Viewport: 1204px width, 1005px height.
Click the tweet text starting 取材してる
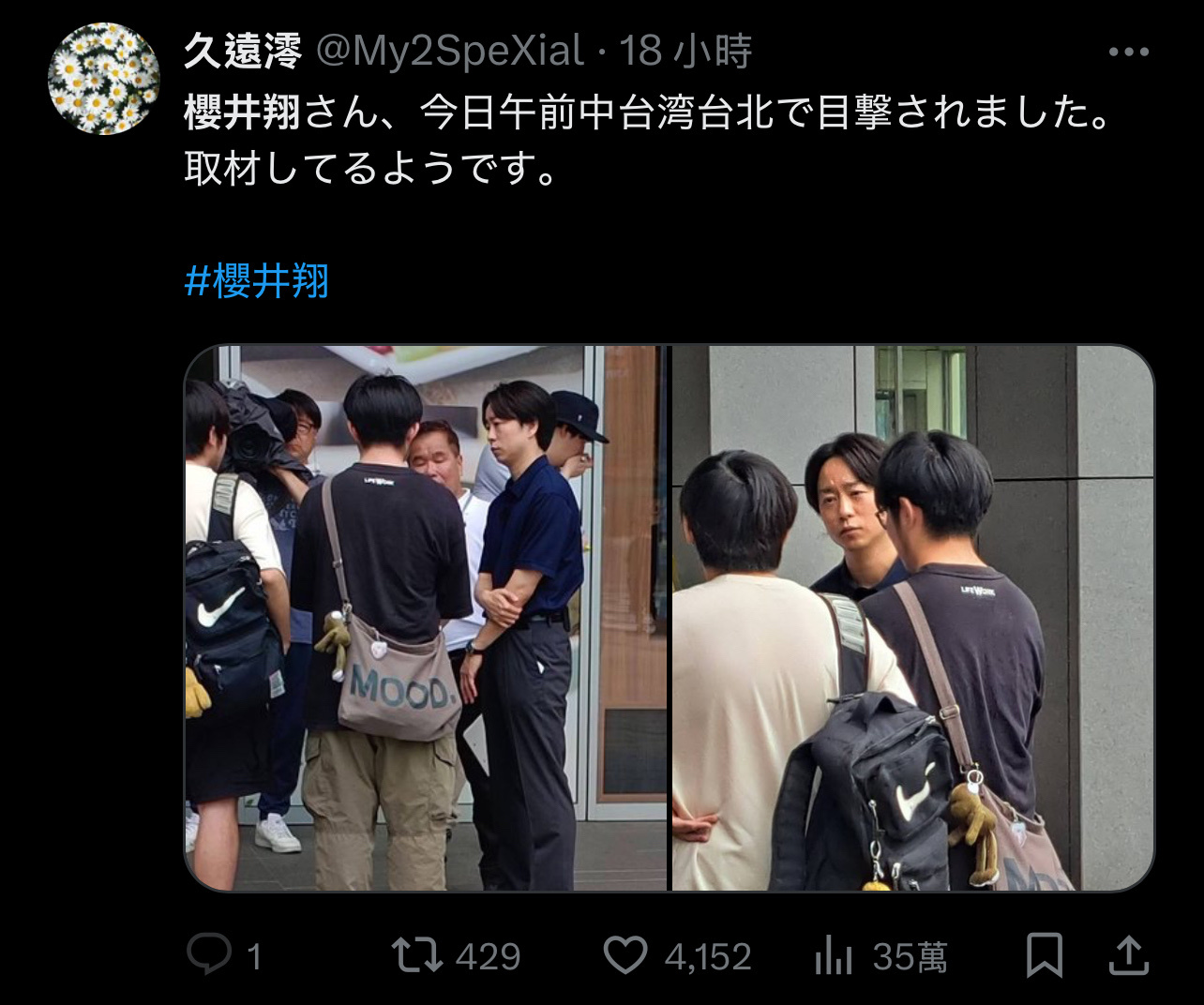tap(371, 170)
